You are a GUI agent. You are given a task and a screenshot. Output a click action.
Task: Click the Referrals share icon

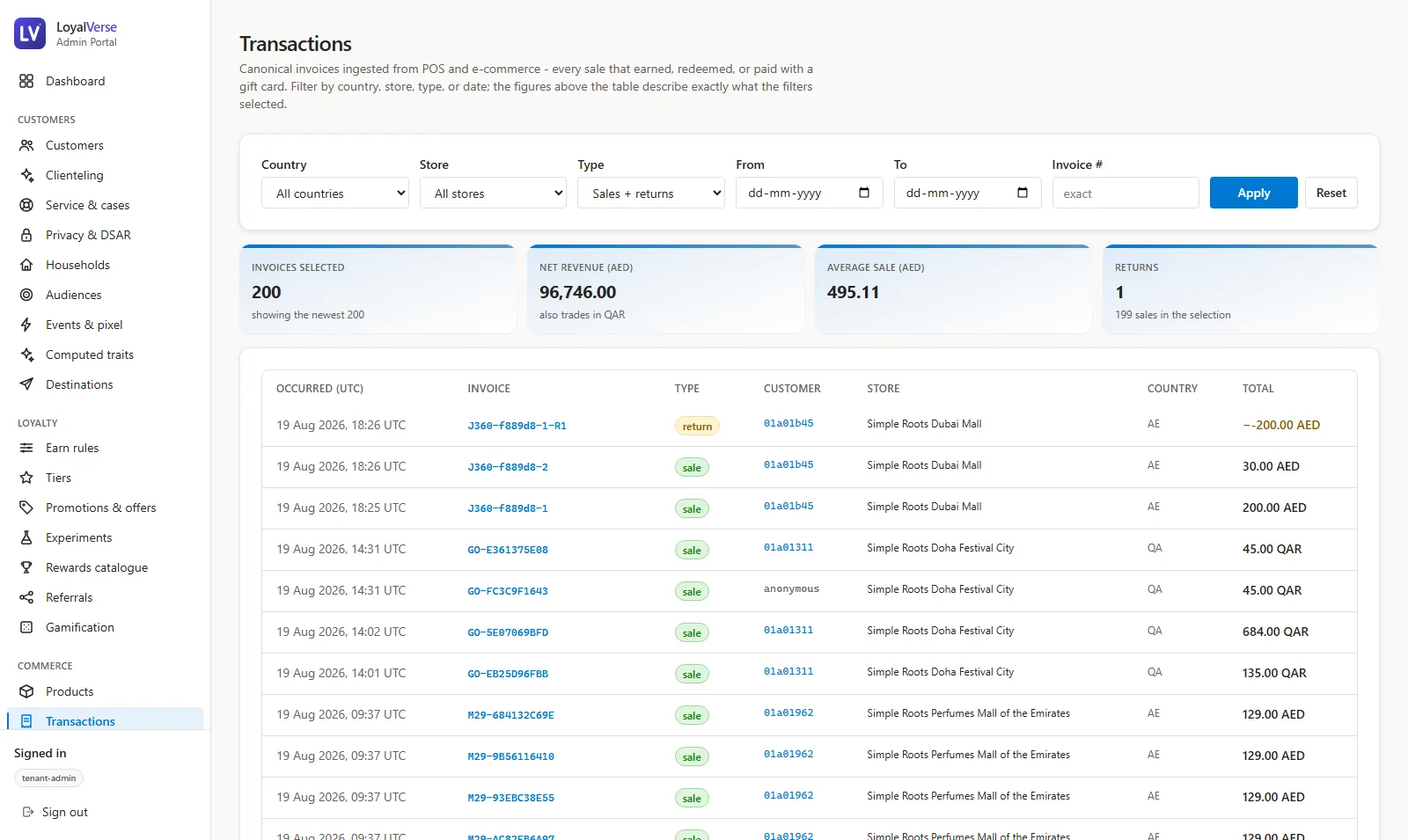click(x=26, y=597)
